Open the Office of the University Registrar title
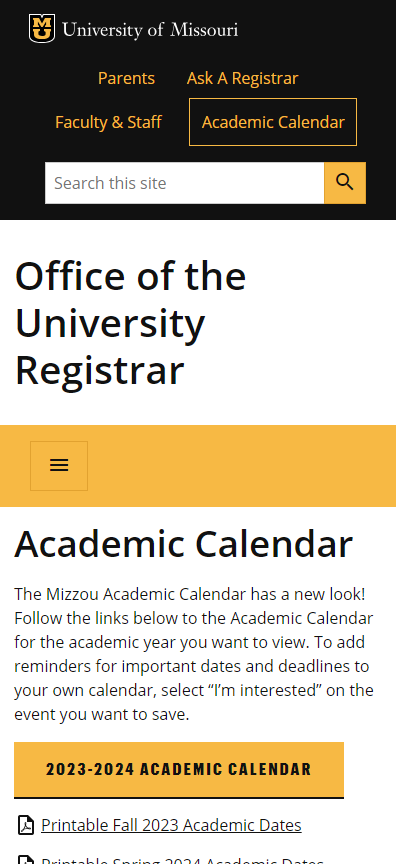 [x=130, y=323]
